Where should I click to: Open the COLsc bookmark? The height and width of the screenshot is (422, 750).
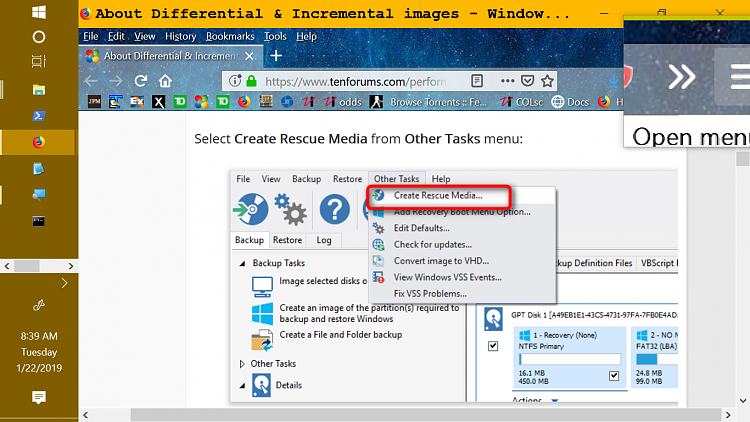click(521, 101)
